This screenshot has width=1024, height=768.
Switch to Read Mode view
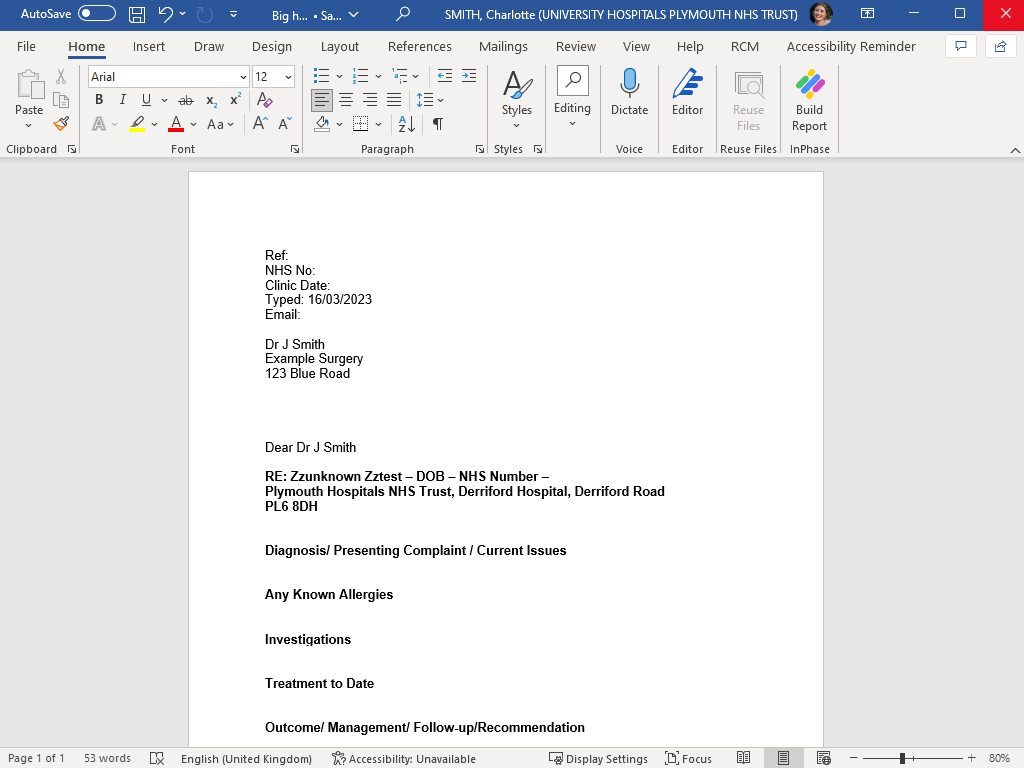[x=743, y=758]
